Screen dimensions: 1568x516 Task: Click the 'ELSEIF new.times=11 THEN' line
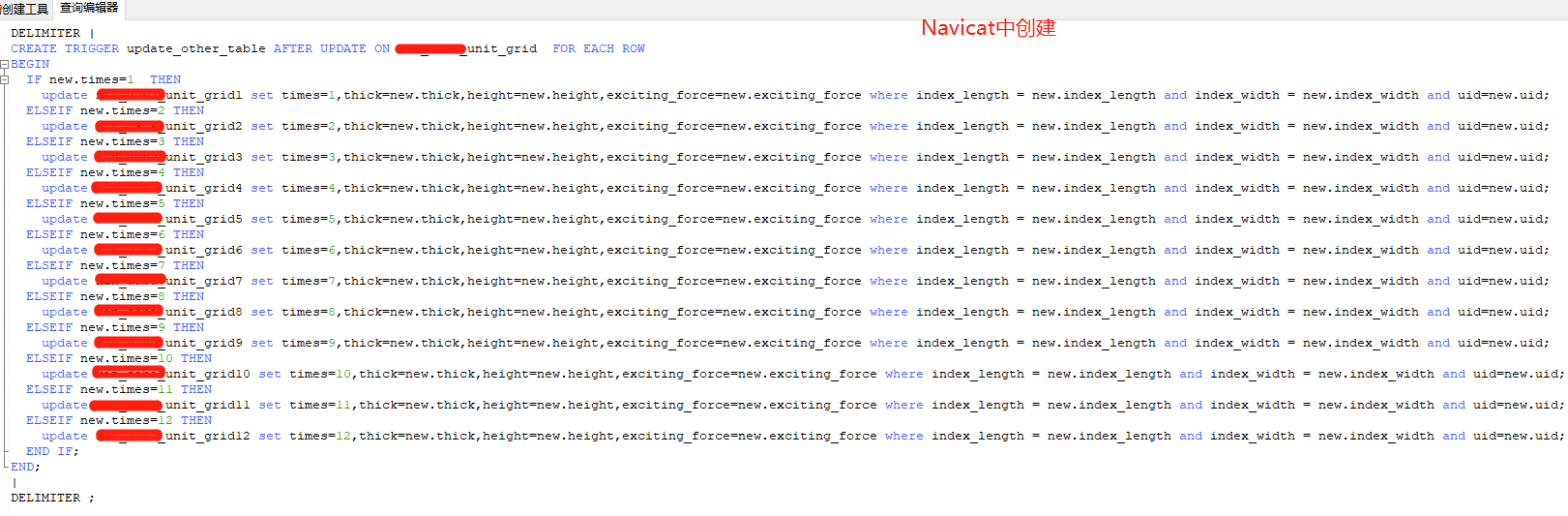pyautogui.click(x=119, y=389)
